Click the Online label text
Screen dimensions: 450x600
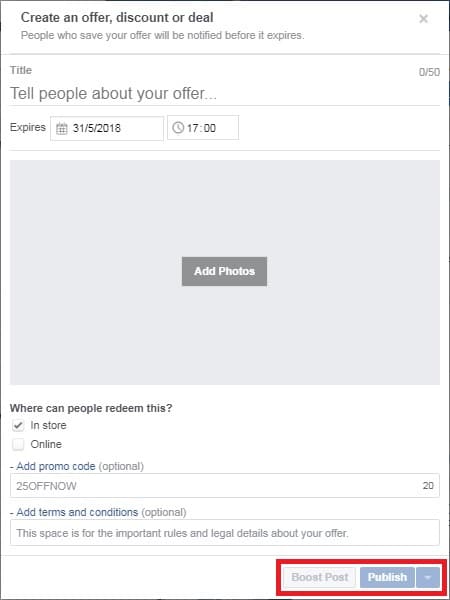[x=46, y=444]
